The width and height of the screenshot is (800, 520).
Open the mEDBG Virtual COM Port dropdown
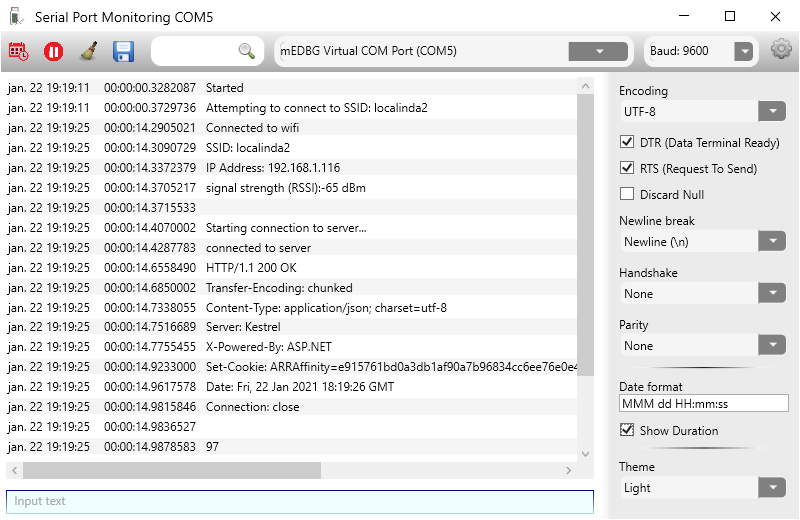(599, 51)
